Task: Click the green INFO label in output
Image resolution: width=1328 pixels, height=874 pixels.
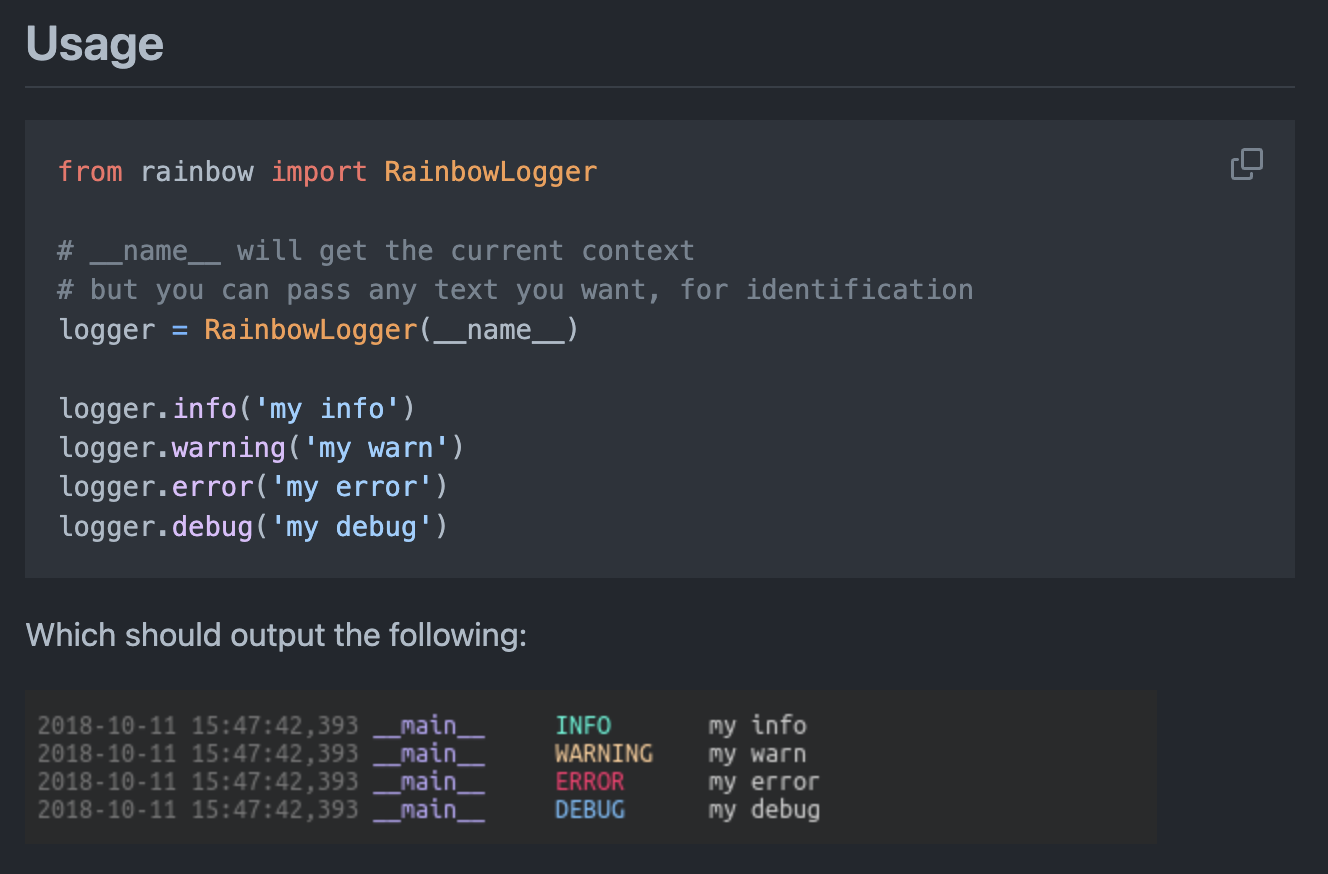Action: pyautogui.click(x=583, y=726)
